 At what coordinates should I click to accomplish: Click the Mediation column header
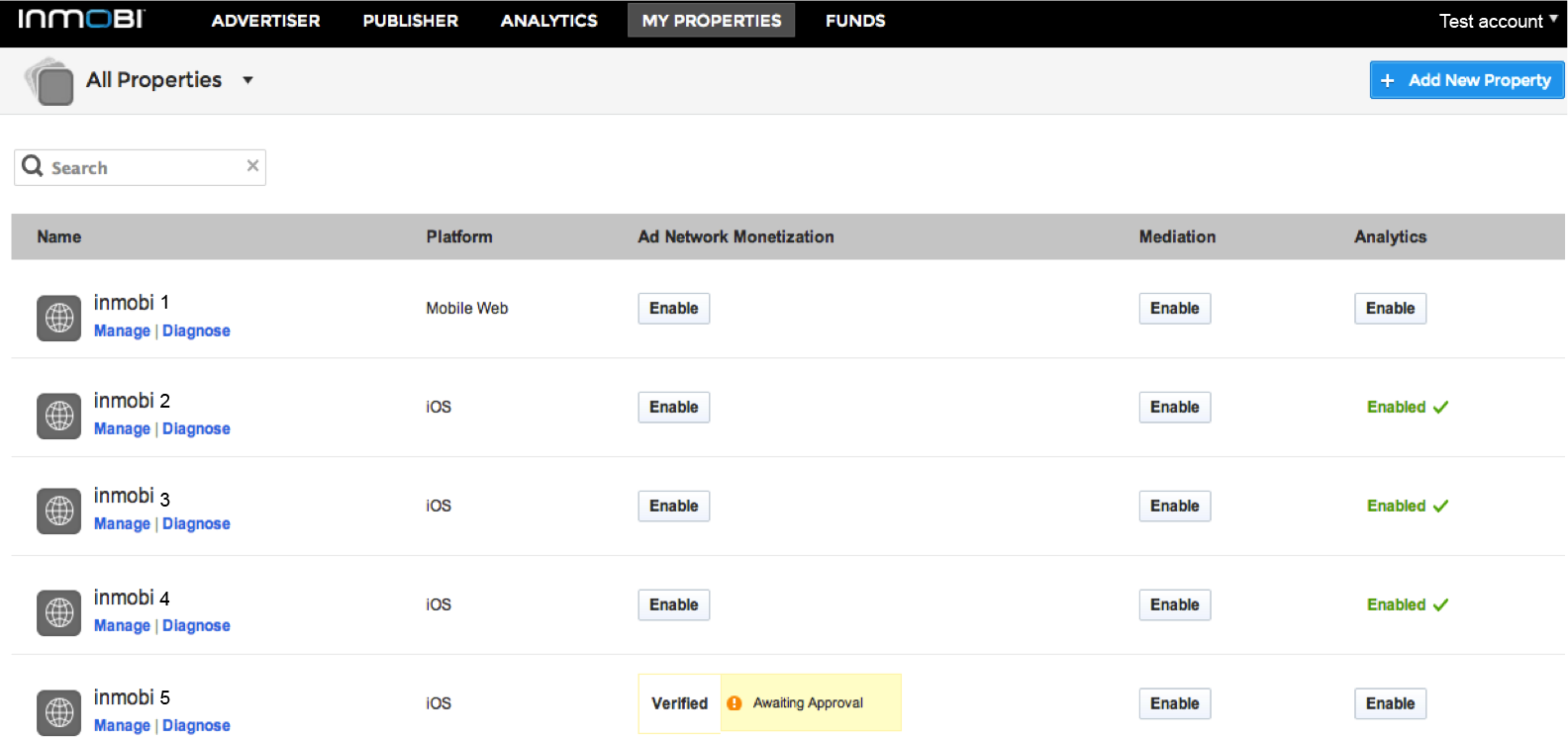pyautogui.click(x=1177, y=236)
